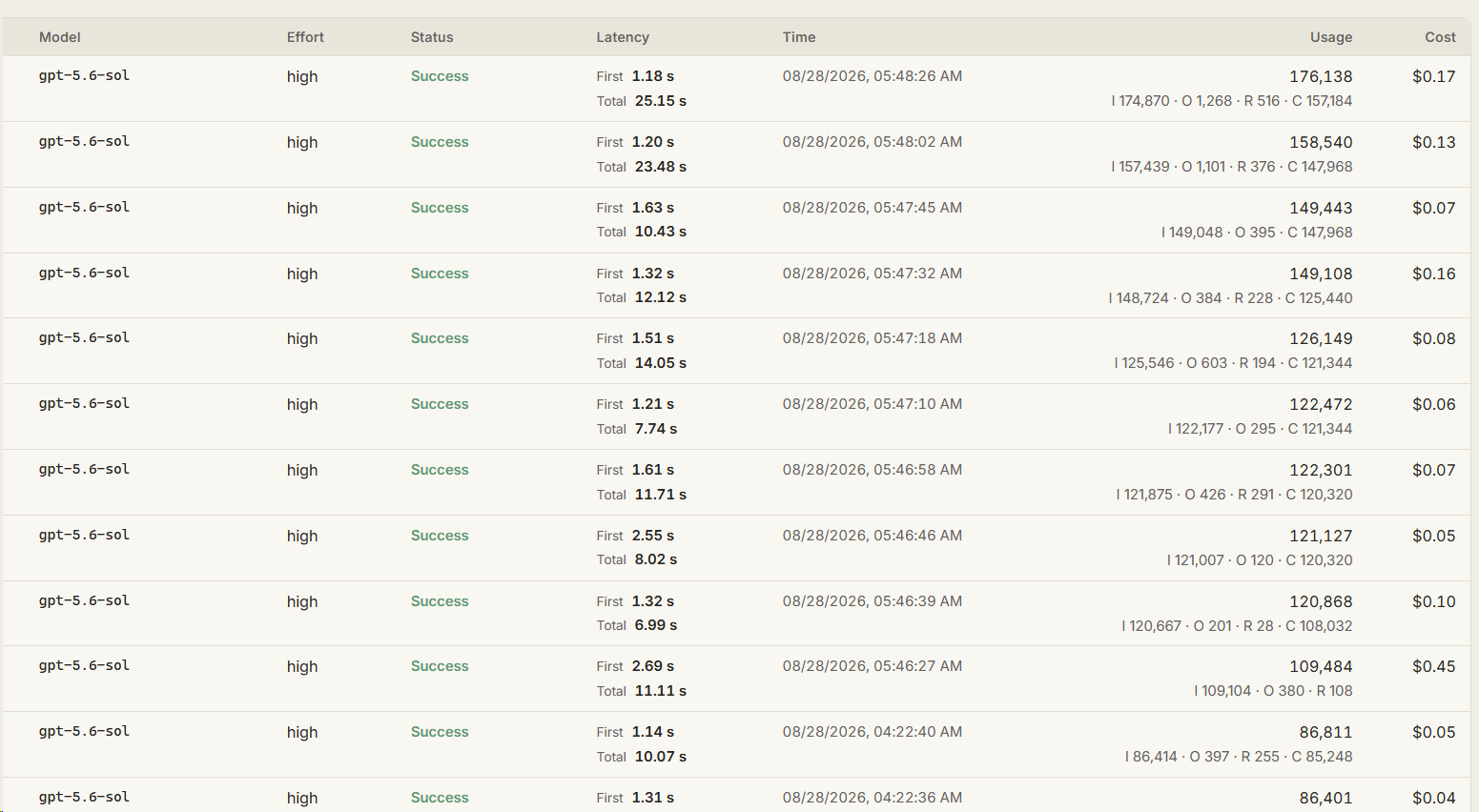Click the total latency 14.05 s
The width and height of the screenshot is (1479, 812).
tap(661, 363)
